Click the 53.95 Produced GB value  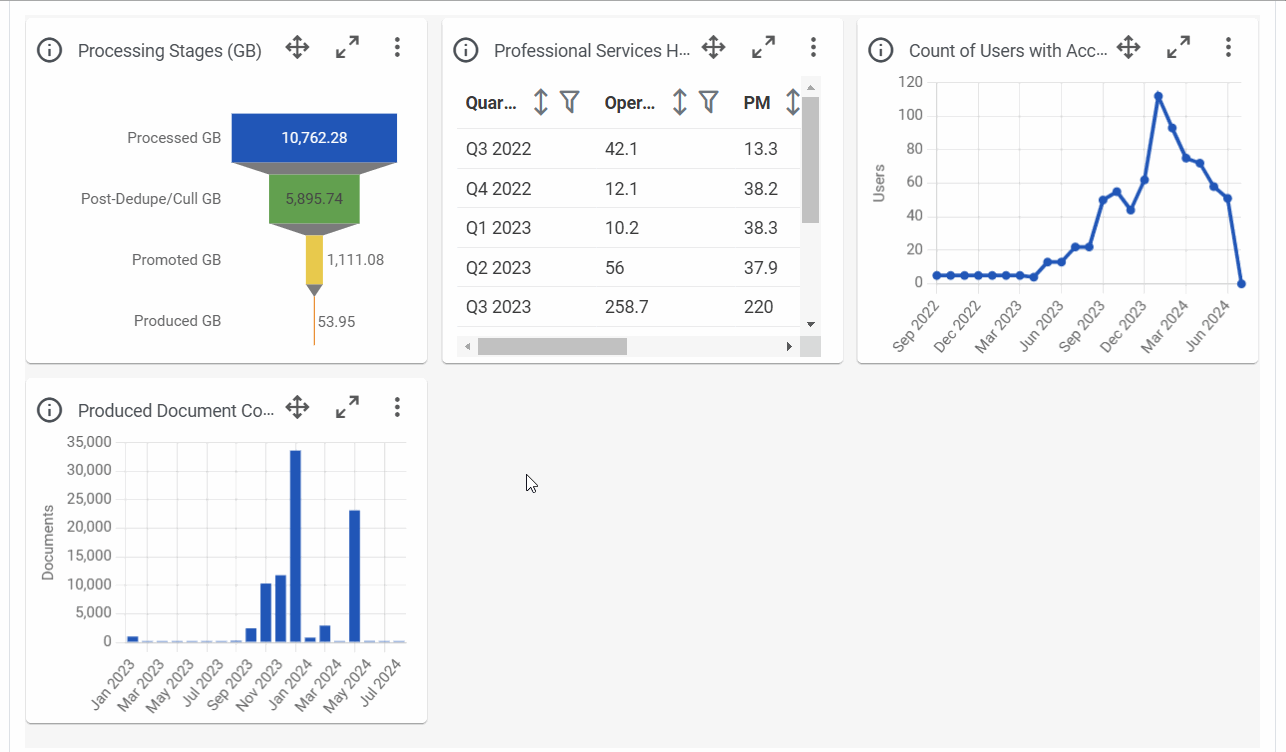coord(336,322)
